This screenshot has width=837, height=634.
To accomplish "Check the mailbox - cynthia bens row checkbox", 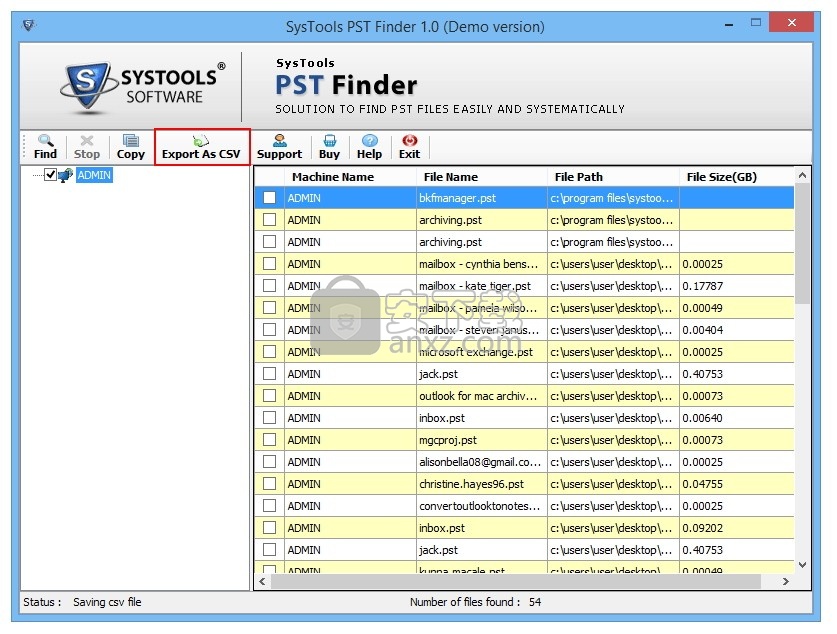I will 270,264.
